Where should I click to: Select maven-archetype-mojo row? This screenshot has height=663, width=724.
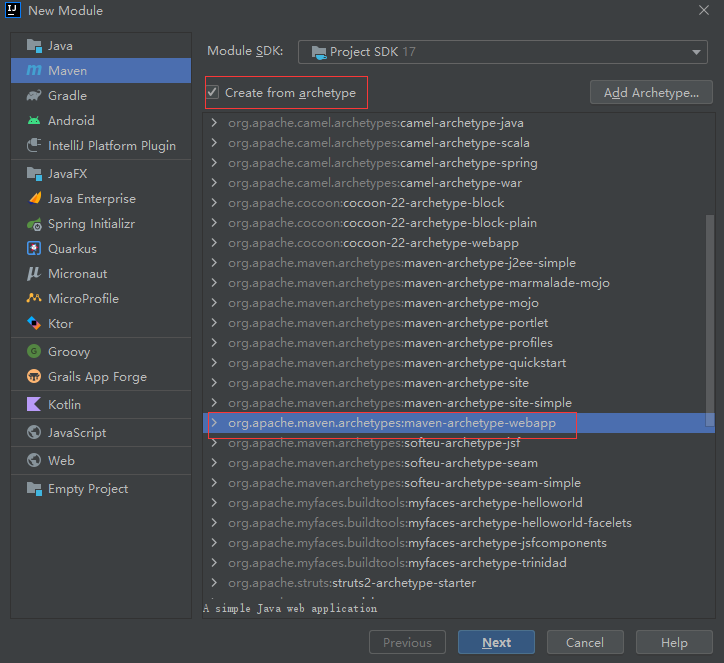(459, 302)
